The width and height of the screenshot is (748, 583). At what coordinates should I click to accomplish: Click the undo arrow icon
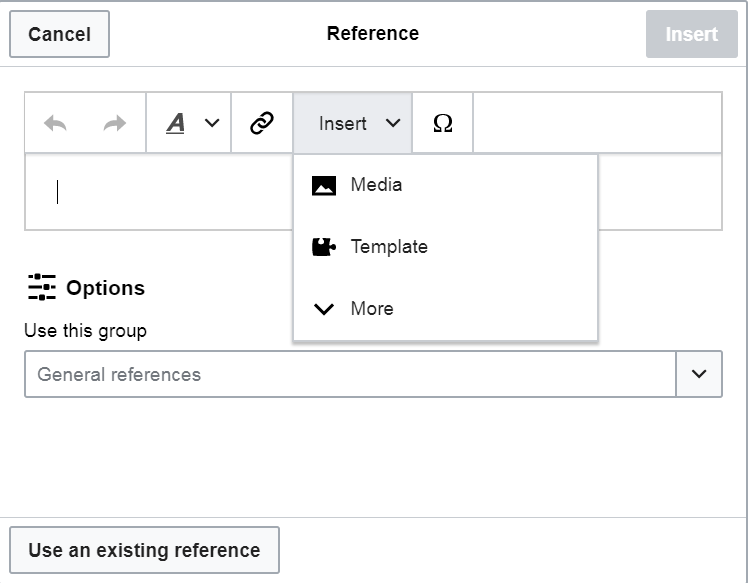pyautogui.click(x=55, y=123)
